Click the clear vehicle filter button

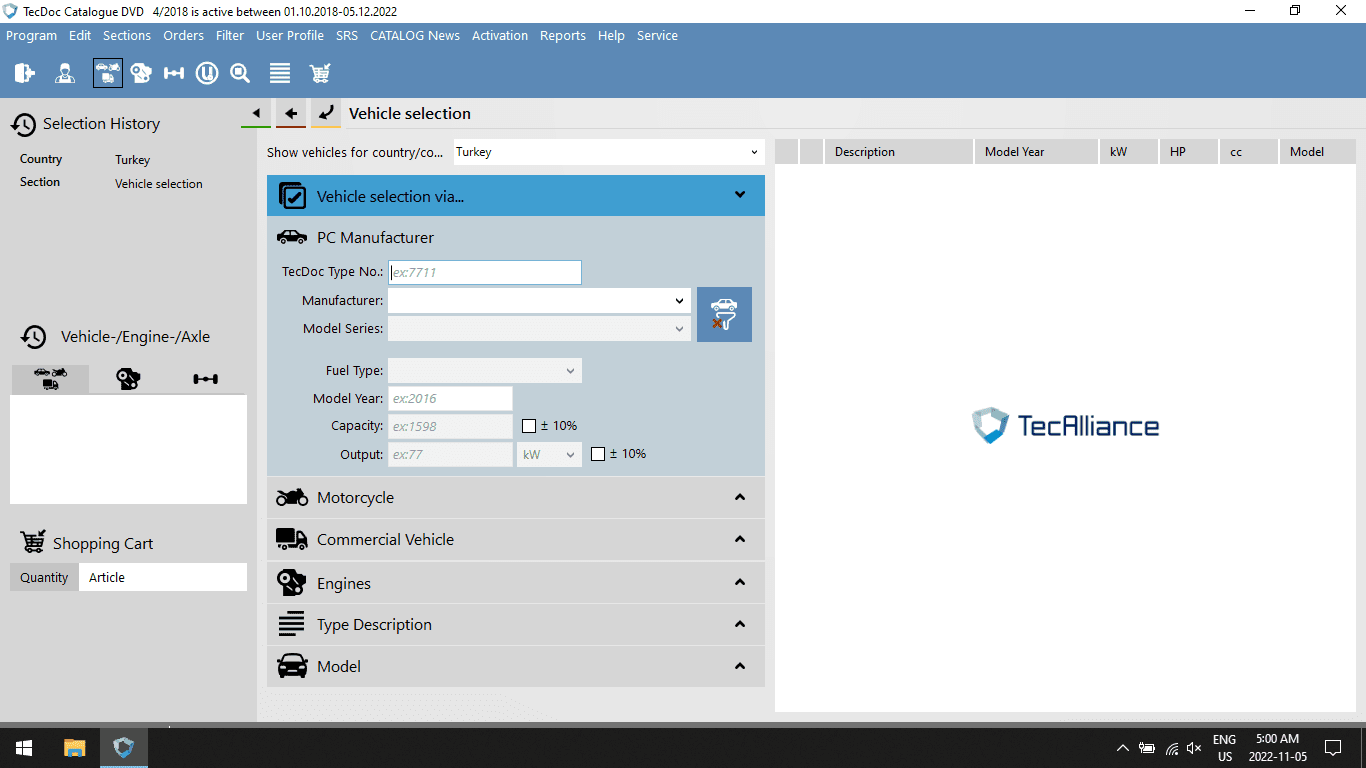click(x=724, y=314)
